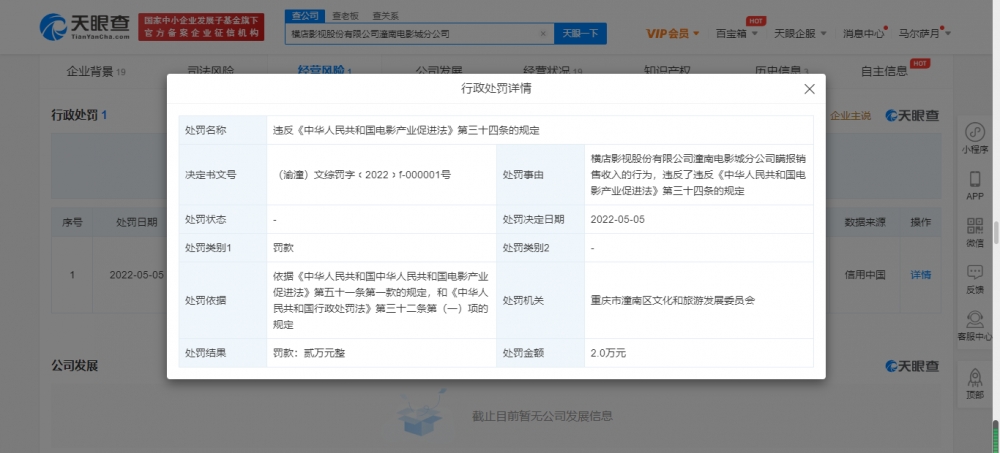Click the 小程序 sidebar icon
Viewport: 1000px width, 453px height.
(975, 138)
